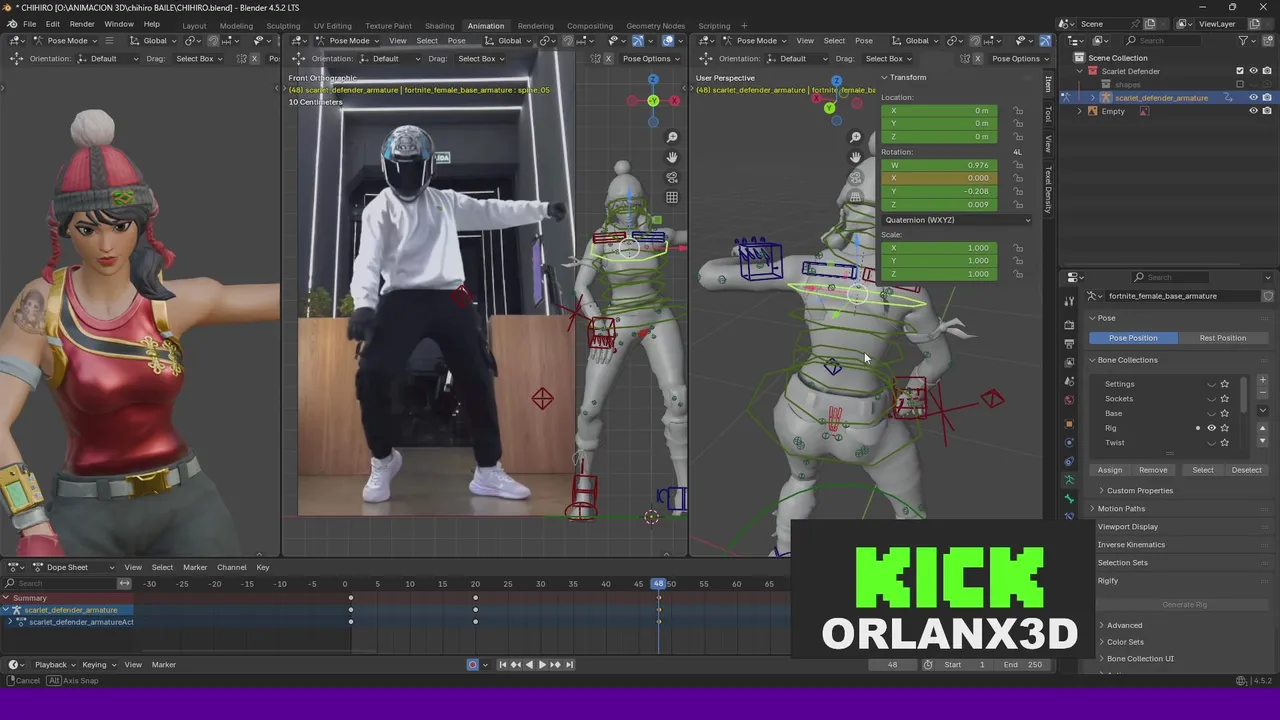Open the Render menu
This screenshot has height=720, width=1280.
pos(82,24)
